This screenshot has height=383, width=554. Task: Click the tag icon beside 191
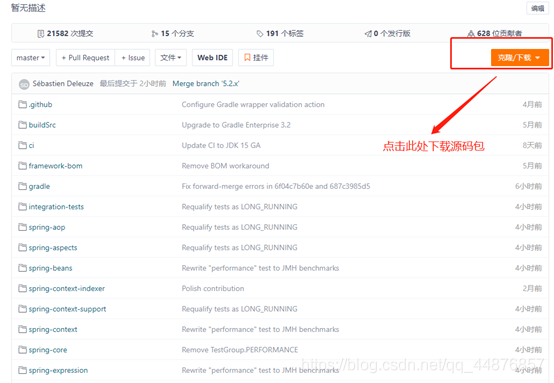pos(260,34)
